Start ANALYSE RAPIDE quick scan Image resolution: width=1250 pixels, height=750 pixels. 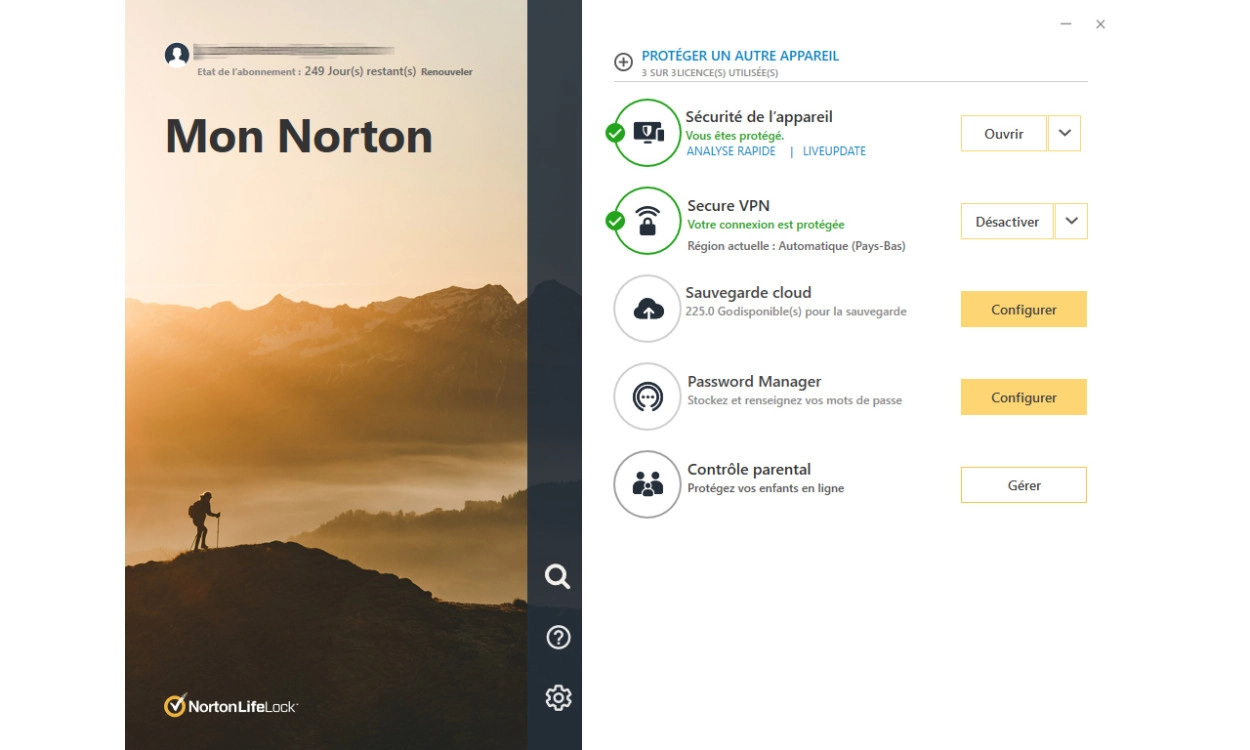pos(731,152)
